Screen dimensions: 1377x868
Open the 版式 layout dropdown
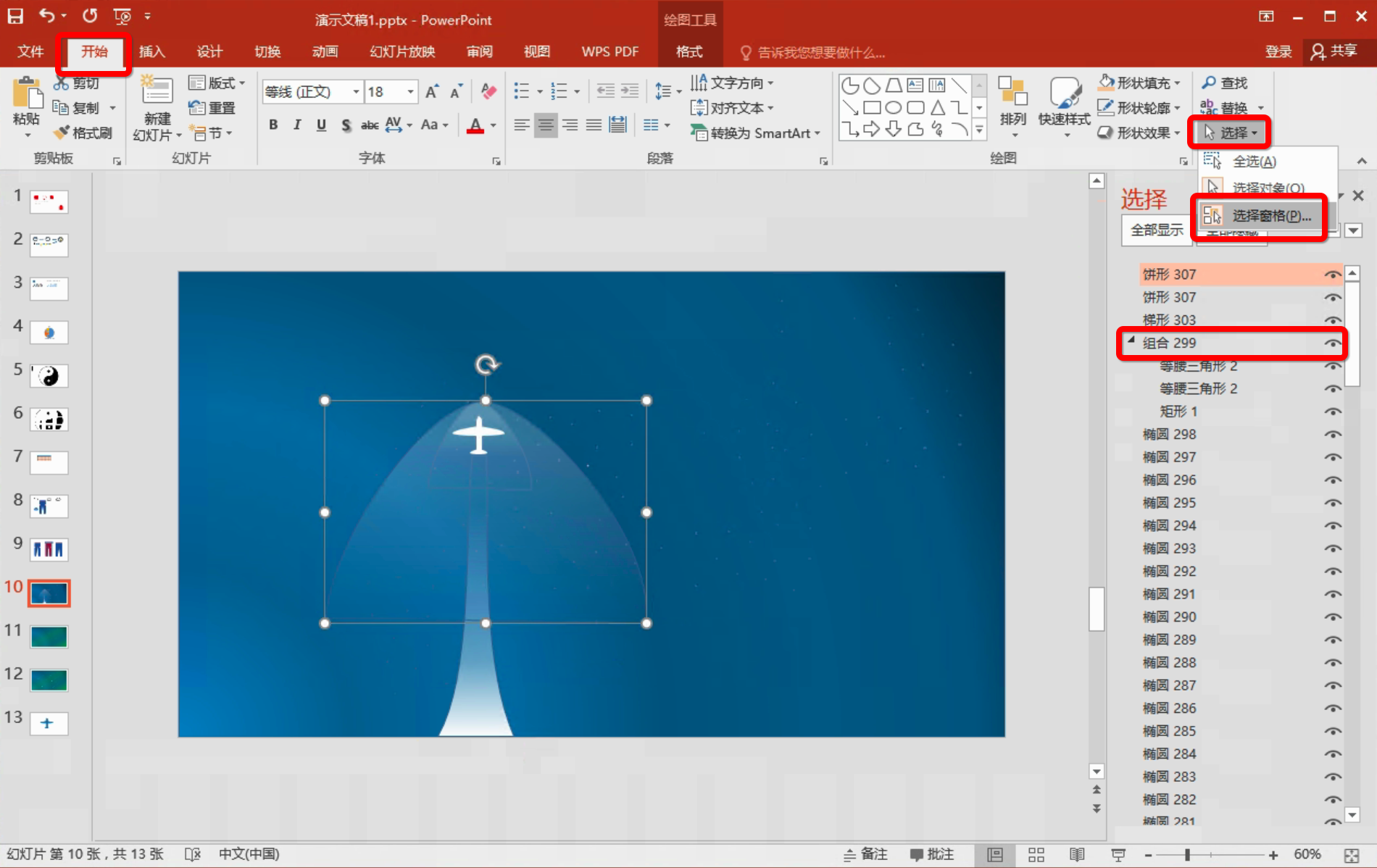pyautogui.click(x=217, y=83)
